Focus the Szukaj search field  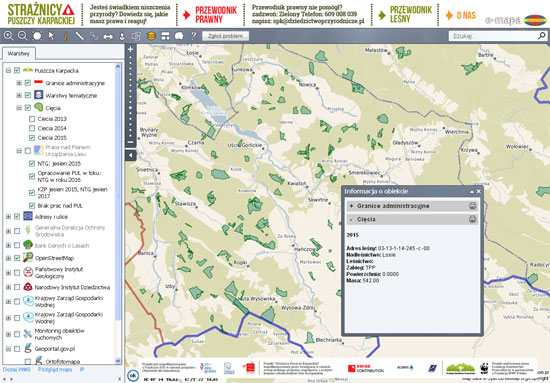(494, 36)
